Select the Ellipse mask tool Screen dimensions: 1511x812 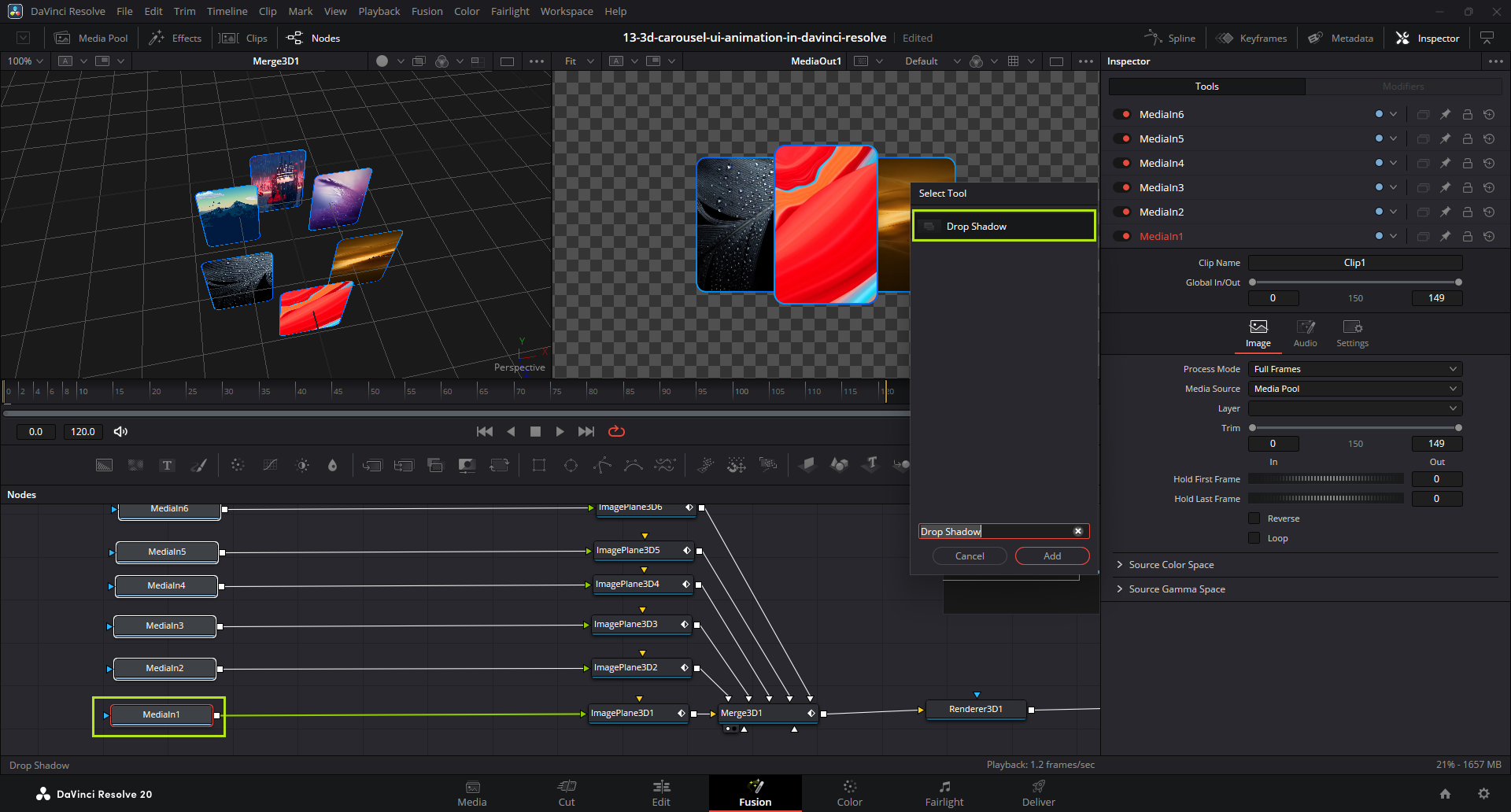pos(571,466)
